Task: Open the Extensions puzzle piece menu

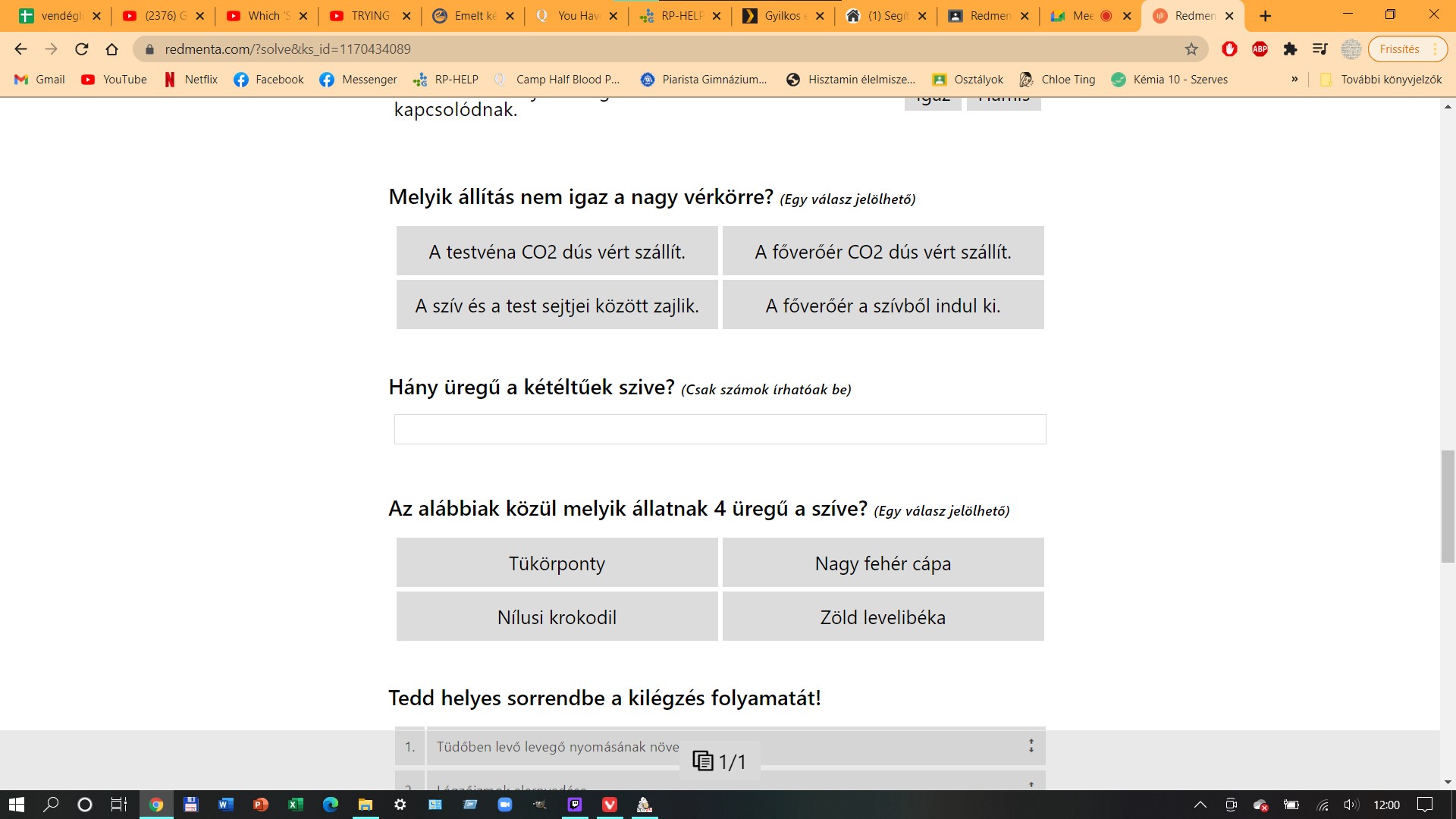Action: (x=1290, y=49)
